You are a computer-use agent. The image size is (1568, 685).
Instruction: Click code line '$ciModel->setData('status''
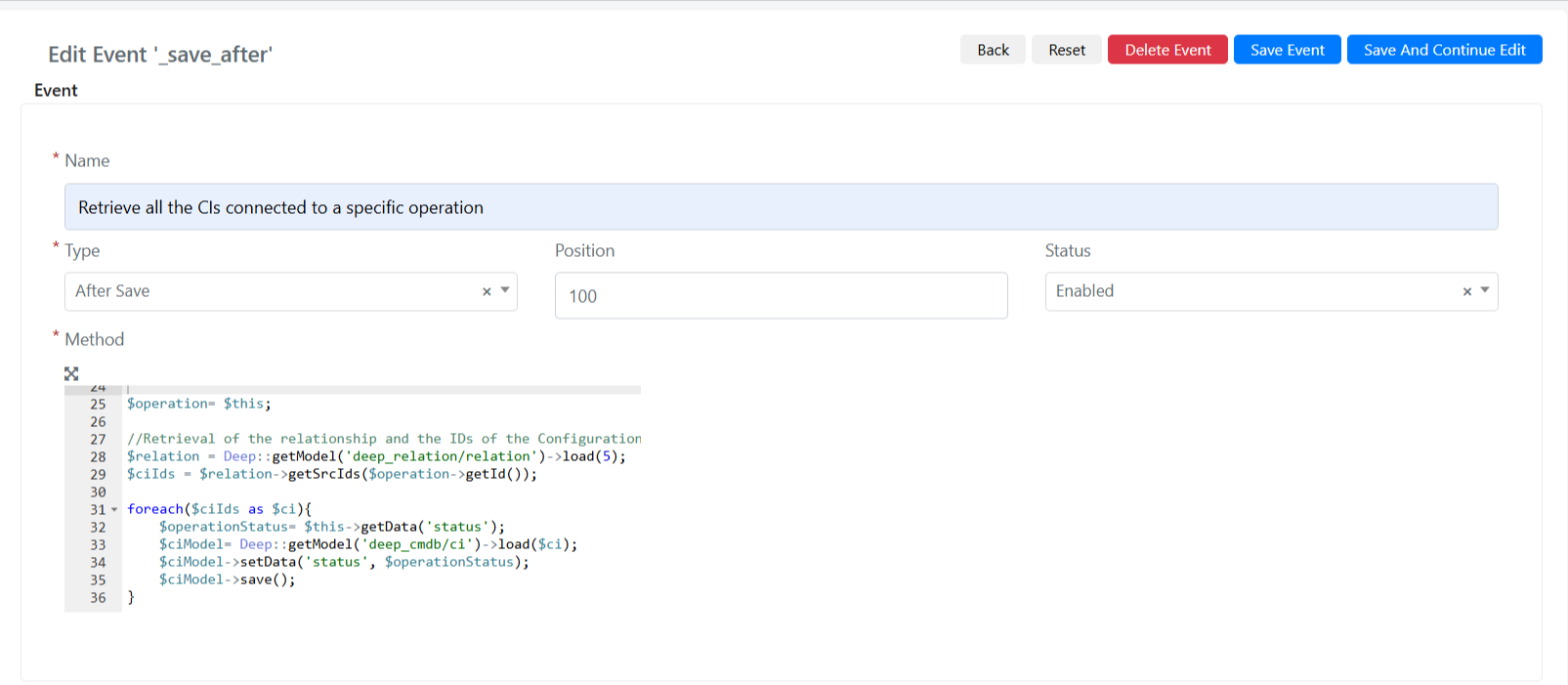pos(344,562)
